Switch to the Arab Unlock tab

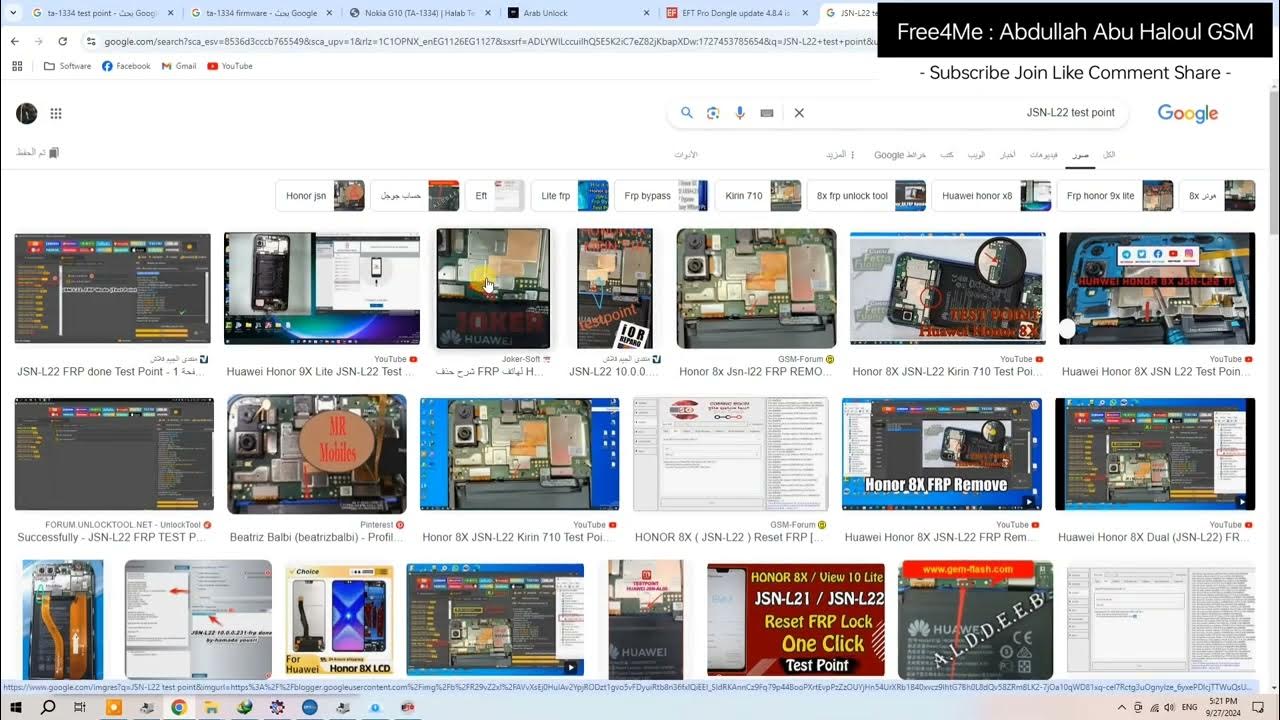(576, 13)
